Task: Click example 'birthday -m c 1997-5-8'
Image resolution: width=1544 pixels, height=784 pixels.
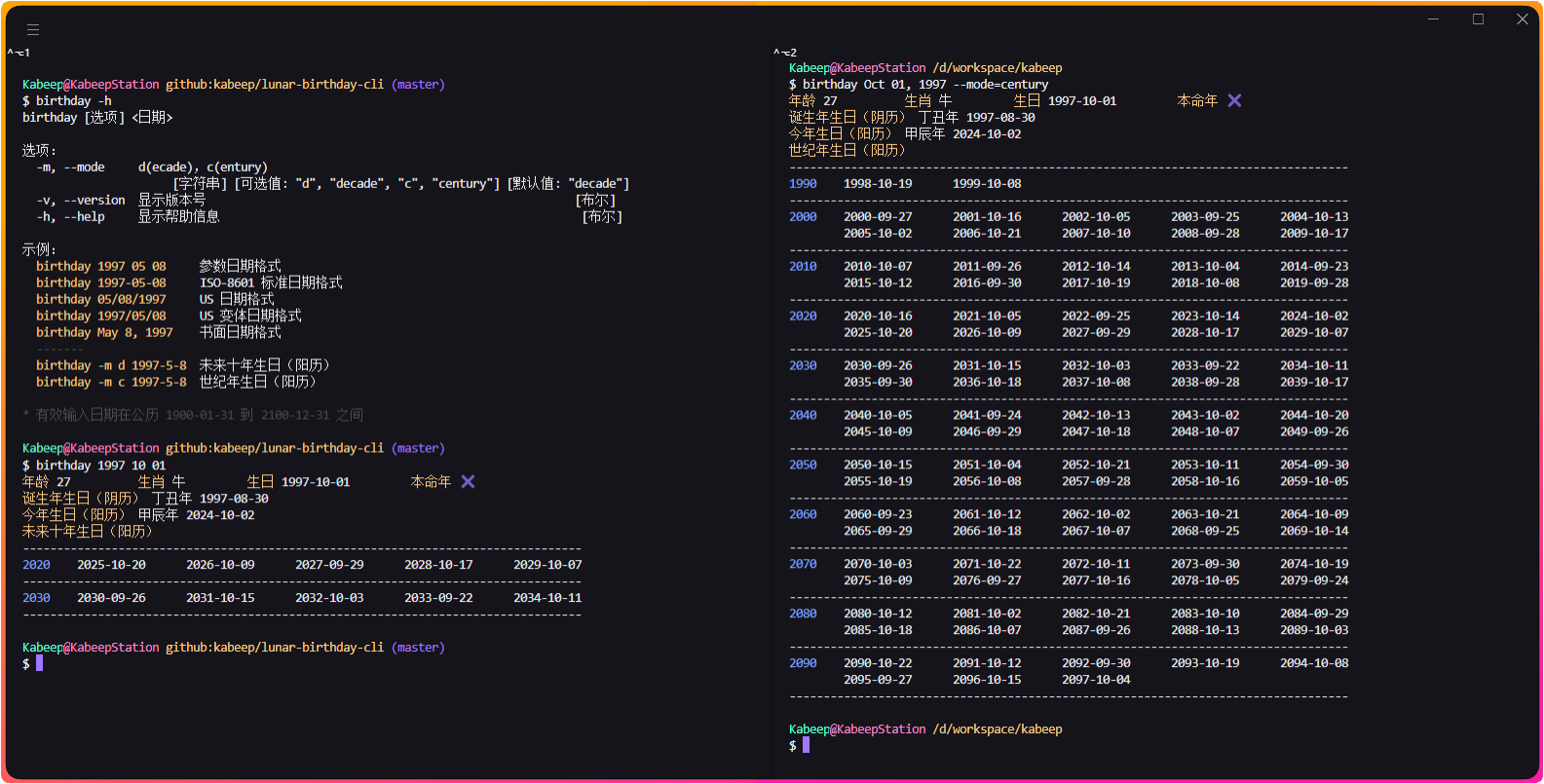Action: pyautogui.click(x=111, y=383)
